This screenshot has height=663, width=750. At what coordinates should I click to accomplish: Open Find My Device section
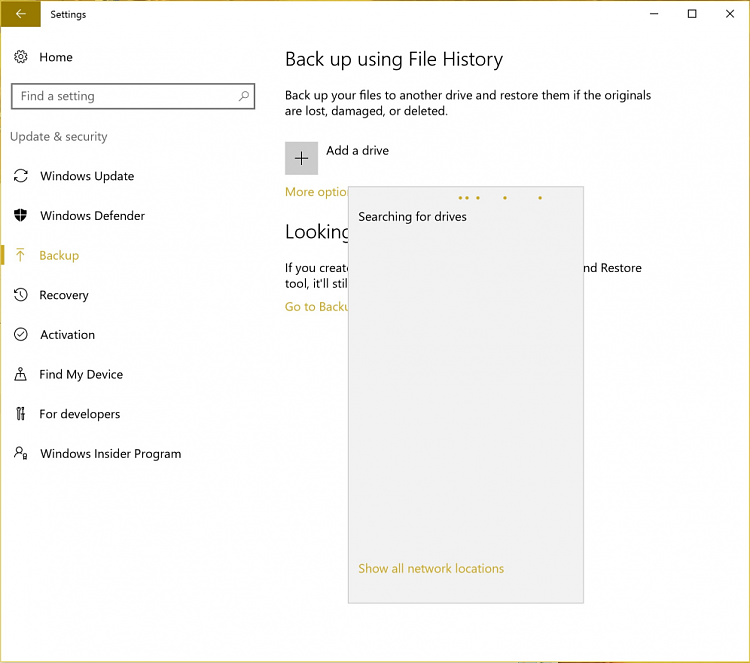tap(81, 375)
